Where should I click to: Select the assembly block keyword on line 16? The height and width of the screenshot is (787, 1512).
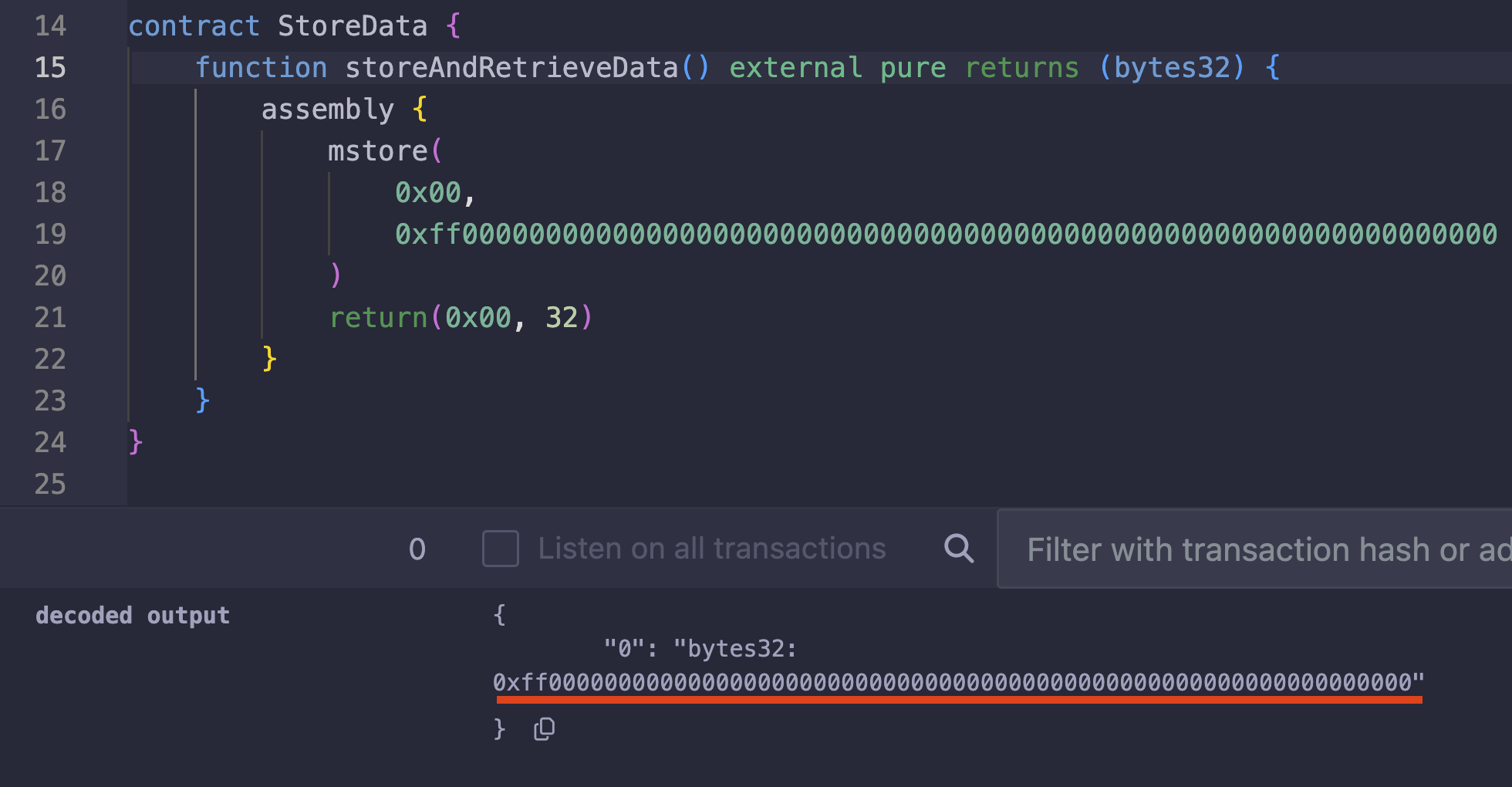tap(327, 109)
